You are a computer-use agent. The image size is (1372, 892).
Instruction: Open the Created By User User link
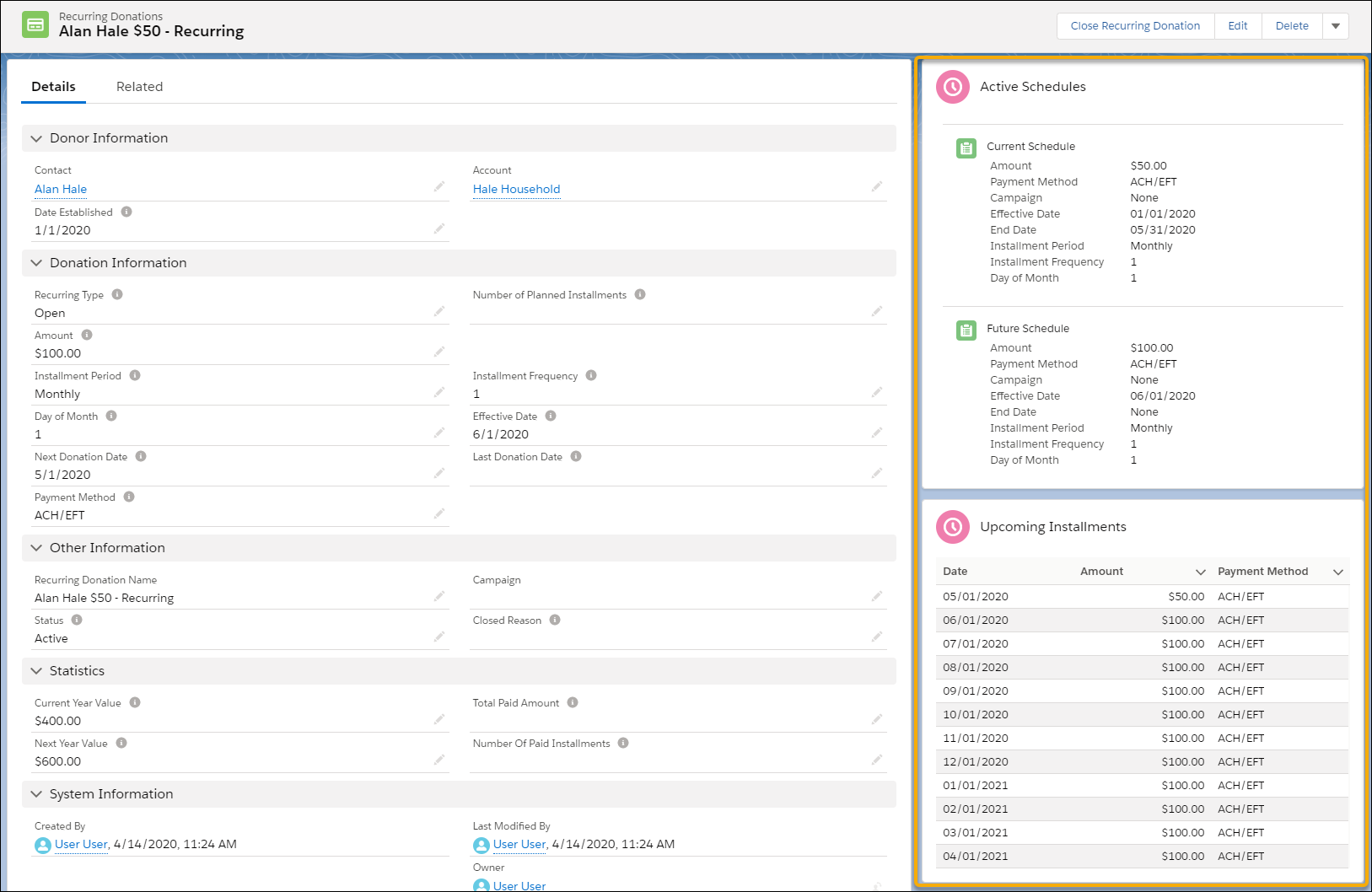[81, 844]
